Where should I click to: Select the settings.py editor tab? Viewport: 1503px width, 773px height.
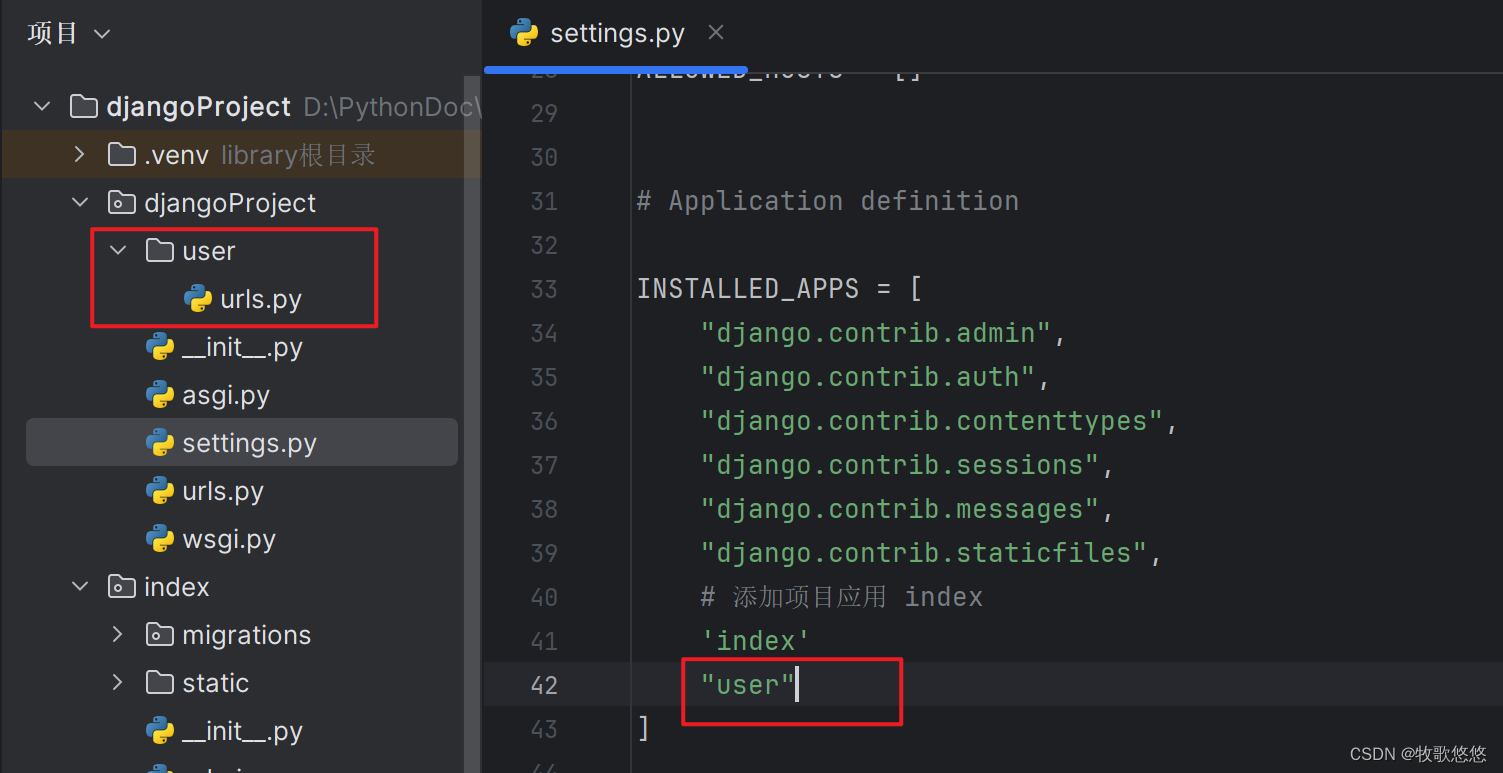pos(616,33)
